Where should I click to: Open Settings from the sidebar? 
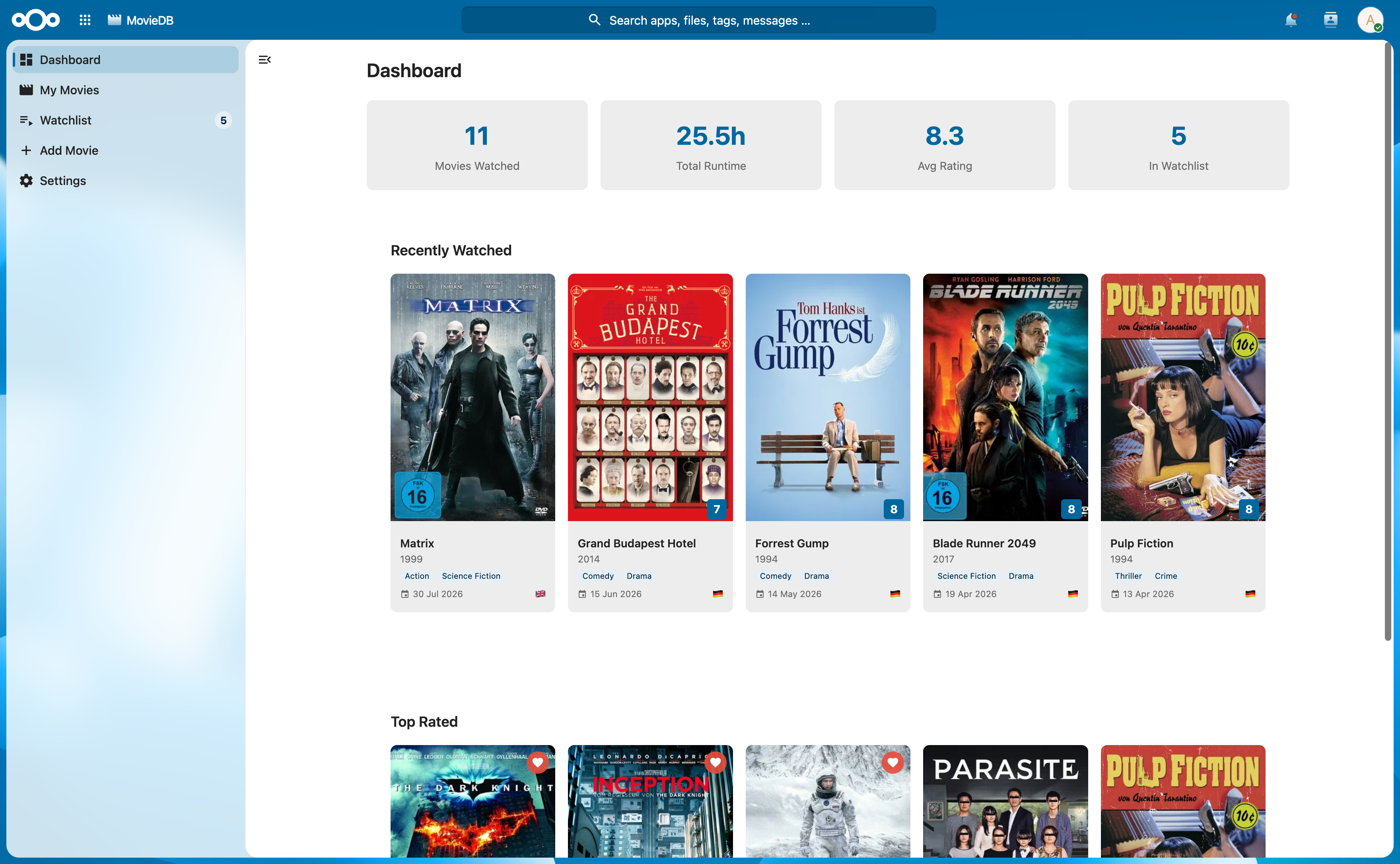[126, 181]
